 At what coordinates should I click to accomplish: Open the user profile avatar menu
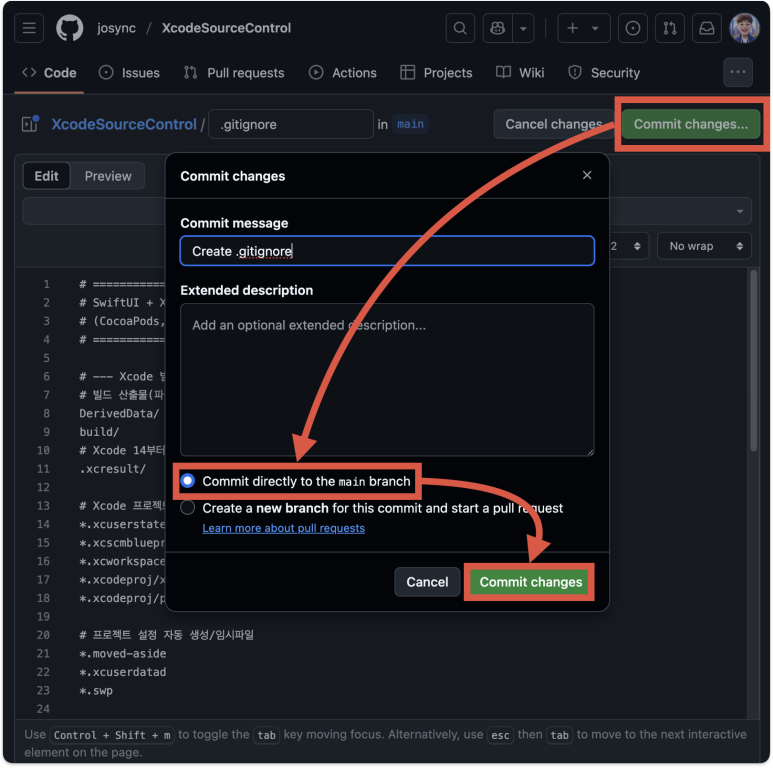[x=744, y=28]
